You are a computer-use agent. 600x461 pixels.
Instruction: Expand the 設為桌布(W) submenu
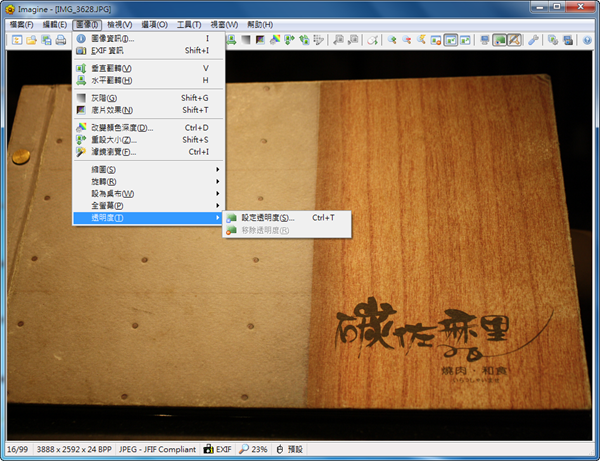tap(148, 194)
